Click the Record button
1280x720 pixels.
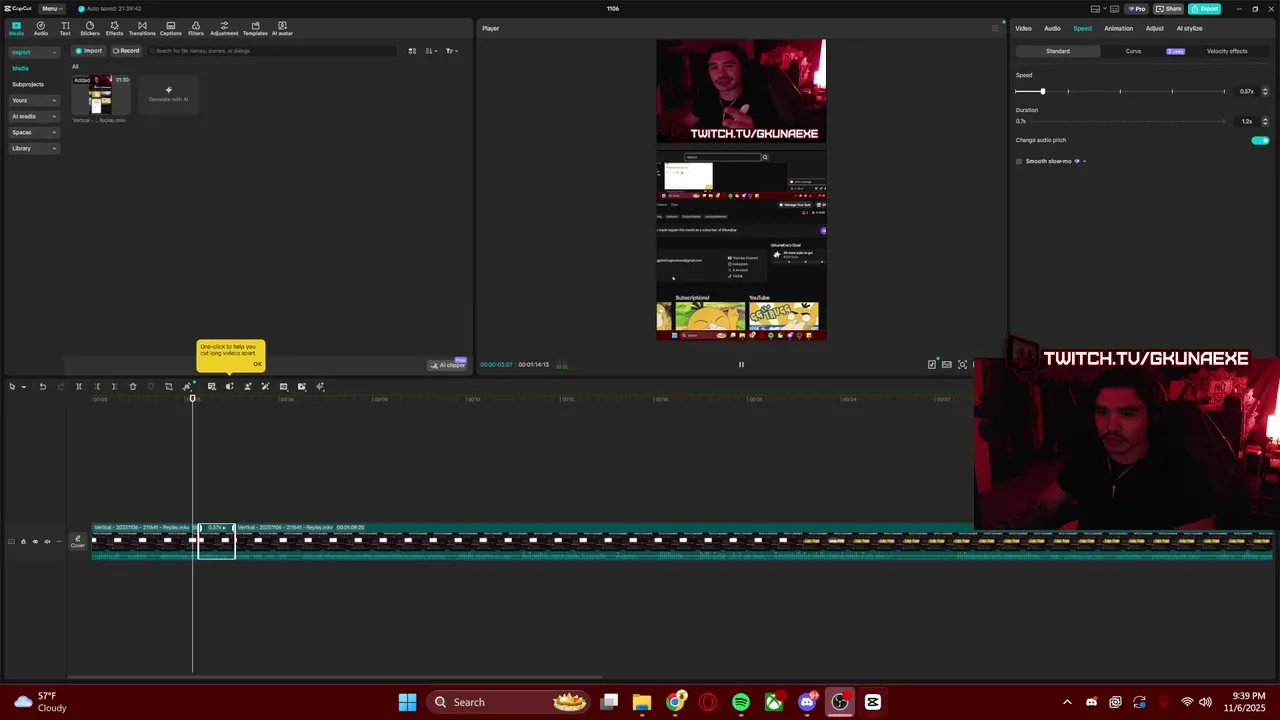pyautogui.click(x=126, y=50)
